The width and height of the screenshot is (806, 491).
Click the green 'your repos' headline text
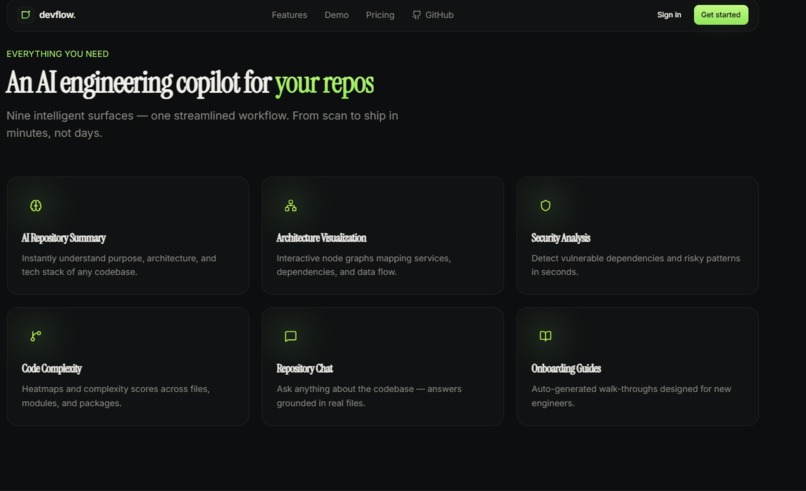(324, 83)
